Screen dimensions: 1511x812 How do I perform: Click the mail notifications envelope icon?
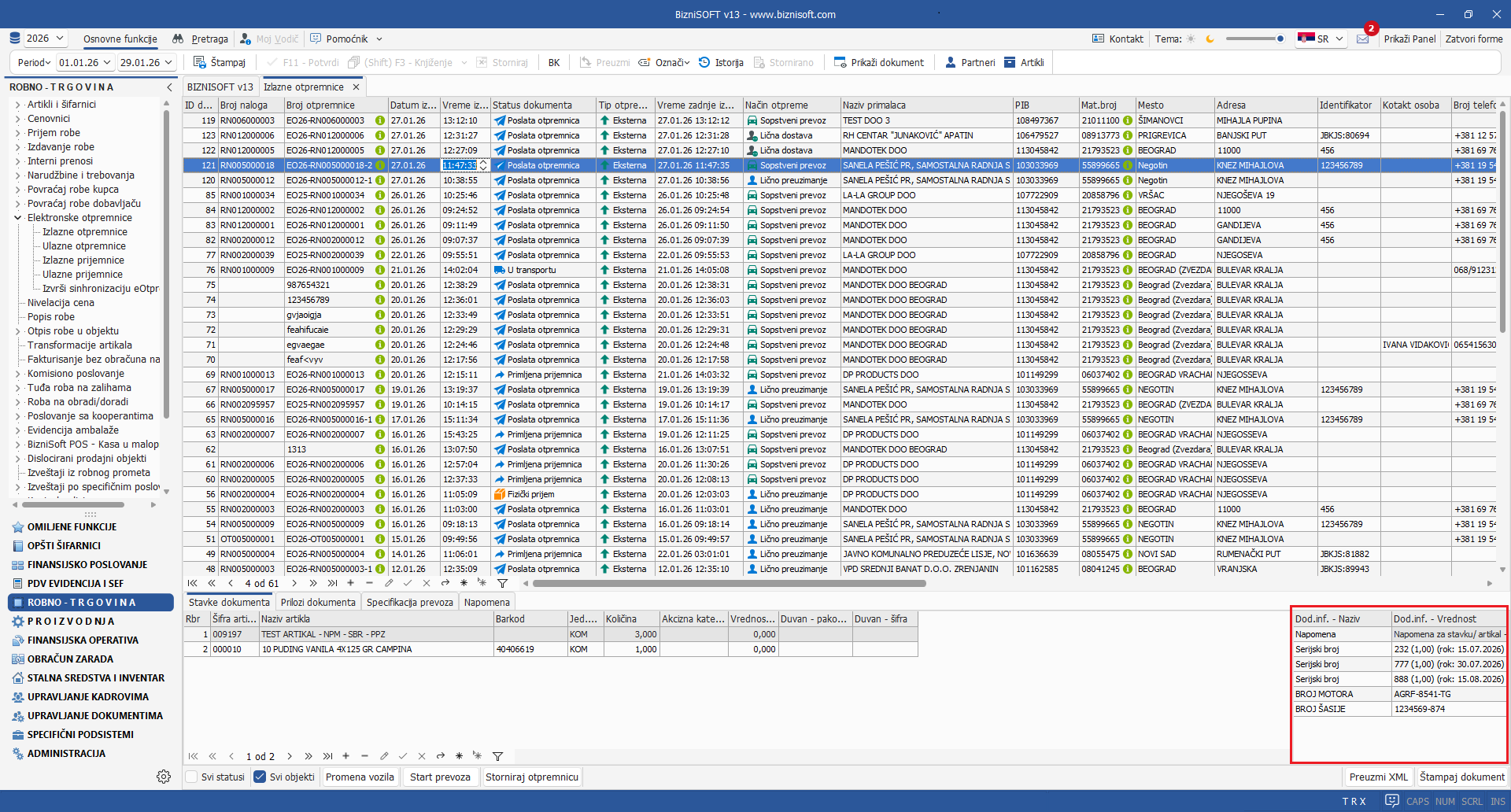(x=1363, y=39)
